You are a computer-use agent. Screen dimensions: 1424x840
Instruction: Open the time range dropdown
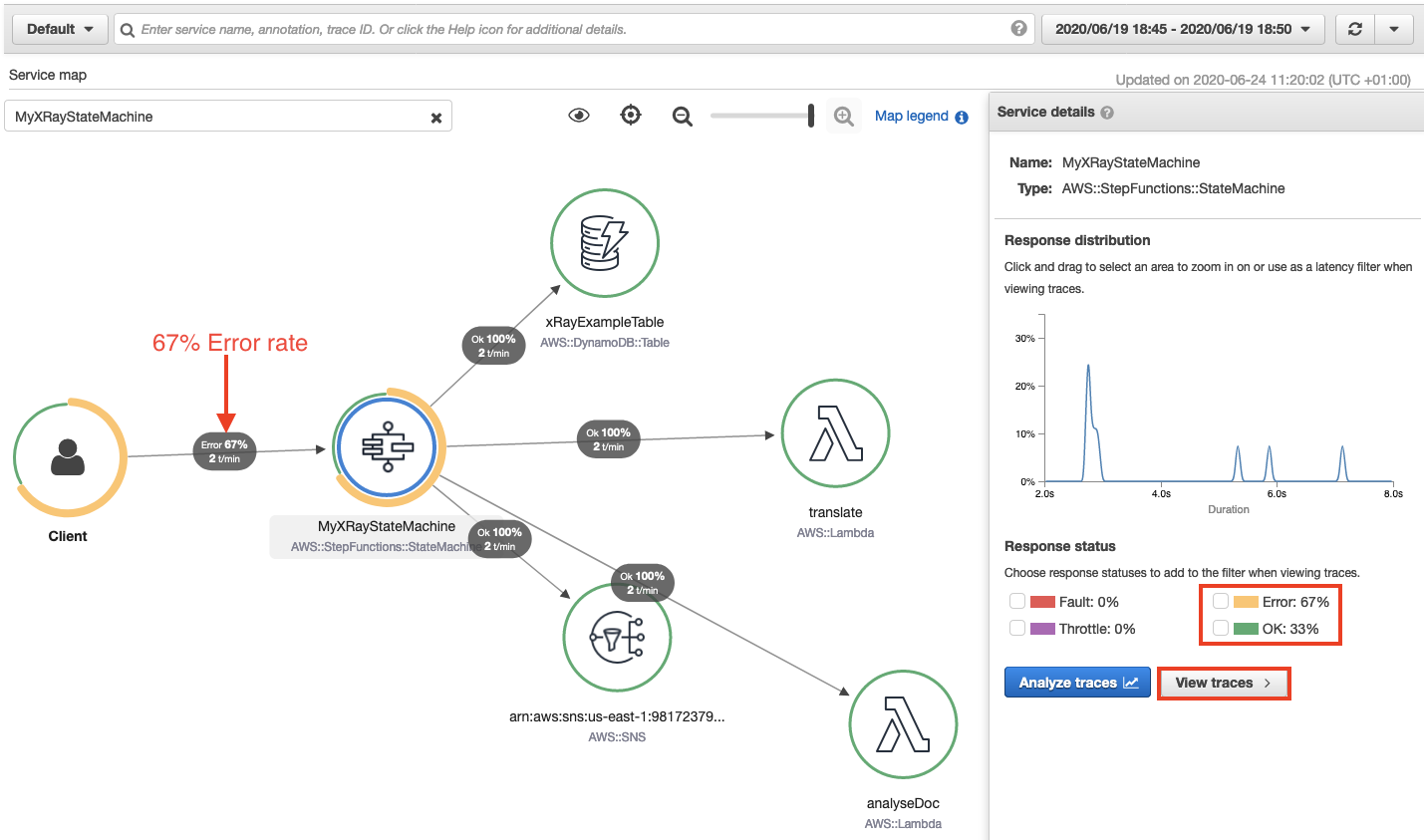1183,29
